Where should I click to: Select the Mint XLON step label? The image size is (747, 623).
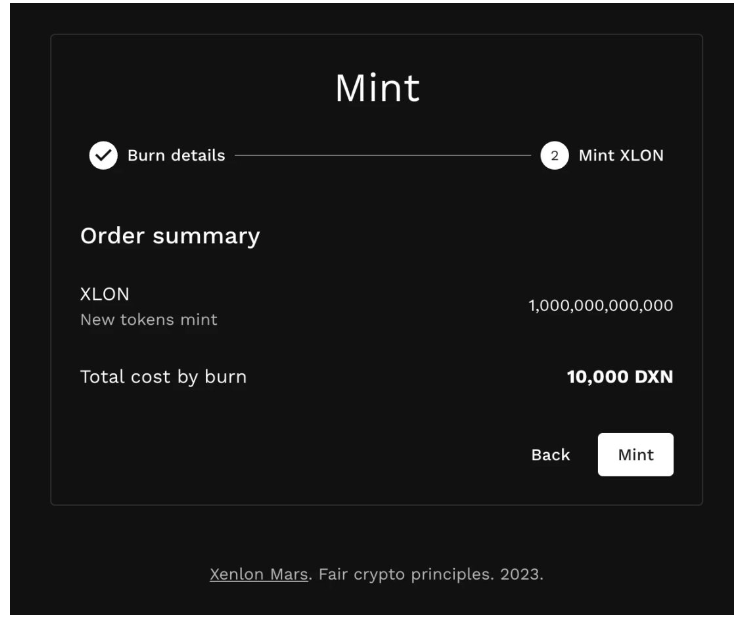[x=621, y=155]
